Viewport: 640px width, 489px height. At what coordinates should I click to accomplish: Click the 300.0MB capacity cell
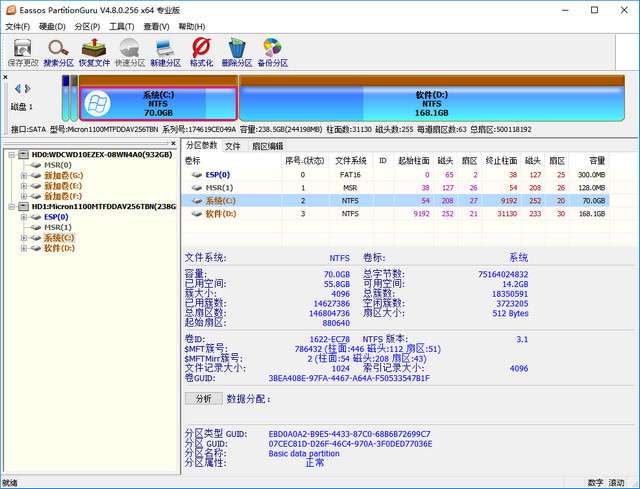coord(591,175)
